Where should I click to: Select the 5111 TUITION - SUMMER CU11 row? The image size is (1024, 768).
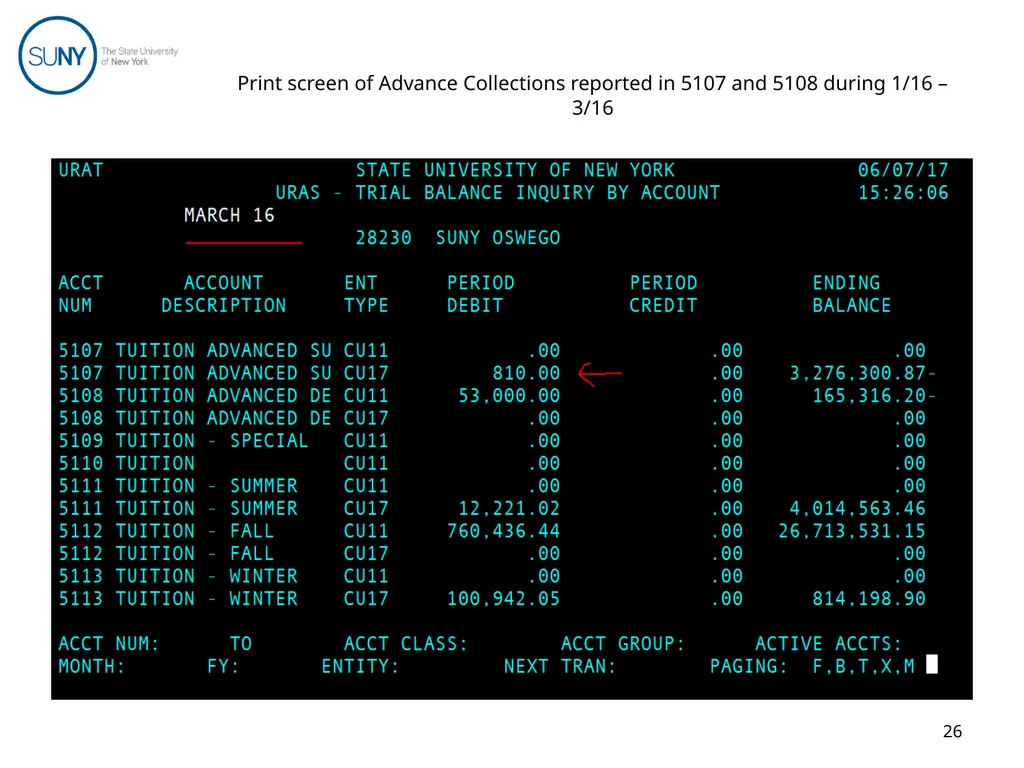coord(492,486)
